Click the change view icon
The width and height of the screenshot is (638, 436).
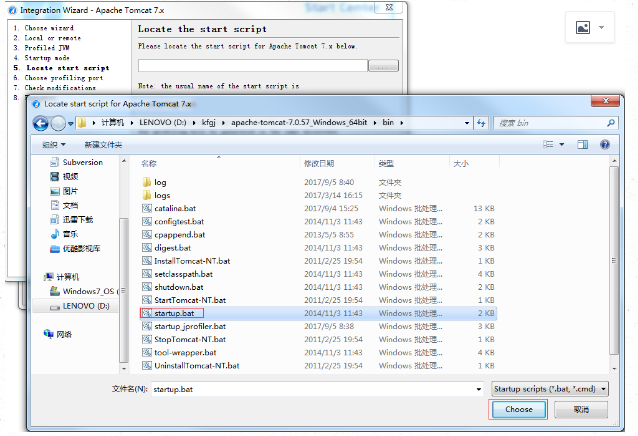coord(548,144)
